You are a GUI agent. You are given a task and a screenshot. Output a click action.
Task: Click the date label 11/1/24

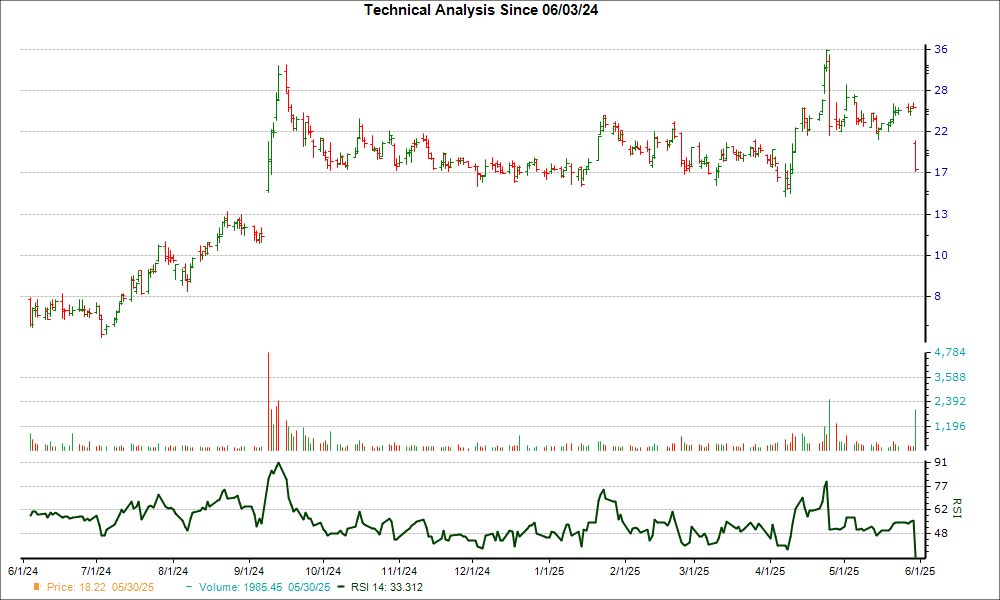click(x=399, y=571)
